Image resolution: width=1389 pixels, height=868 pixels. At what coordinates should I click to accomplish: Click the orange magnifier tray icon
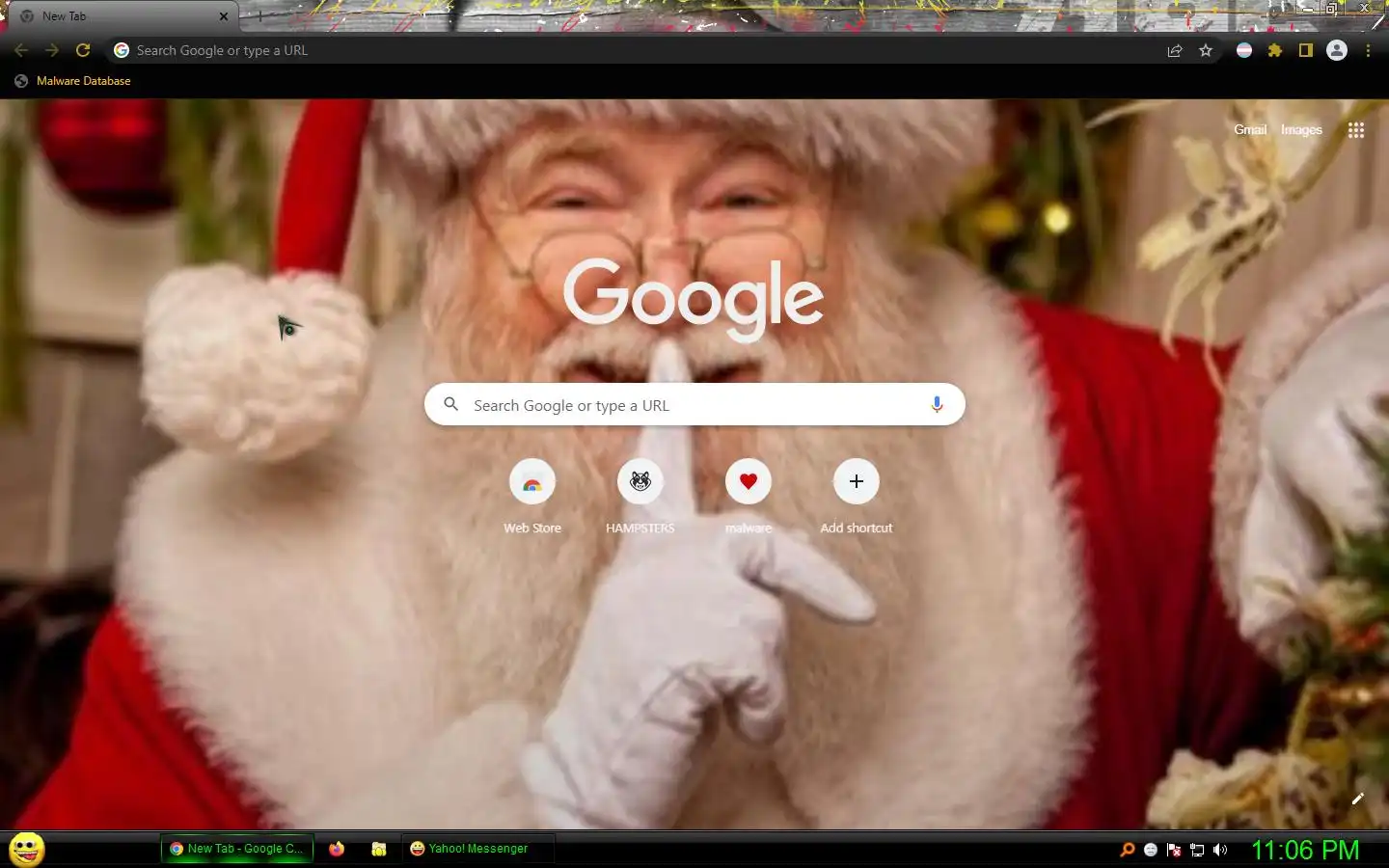pyautogui.click(x=1127, y=850)
